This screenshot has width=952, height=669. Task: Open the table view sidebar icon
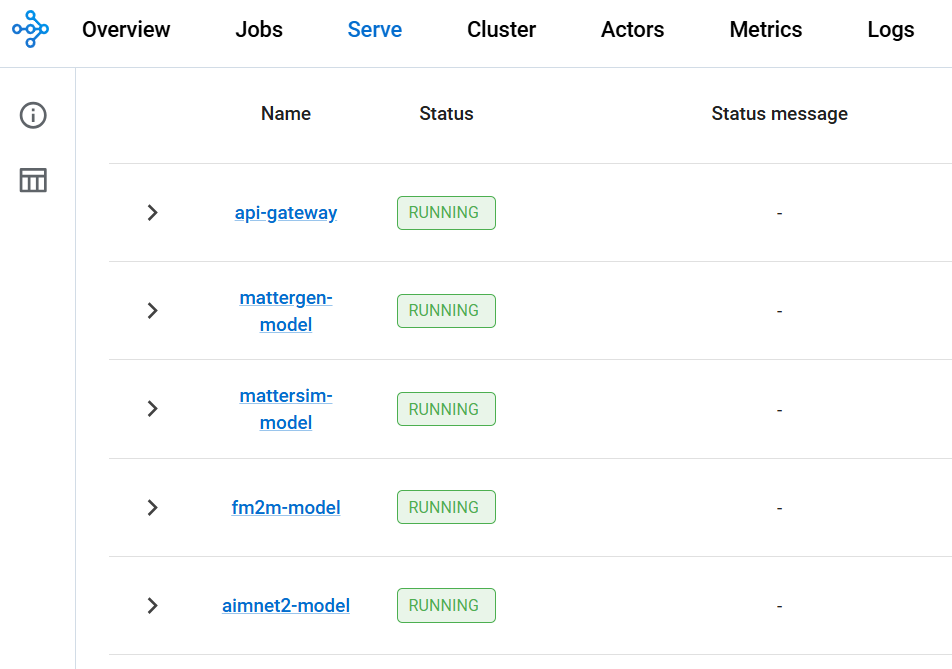coord(33,180)
